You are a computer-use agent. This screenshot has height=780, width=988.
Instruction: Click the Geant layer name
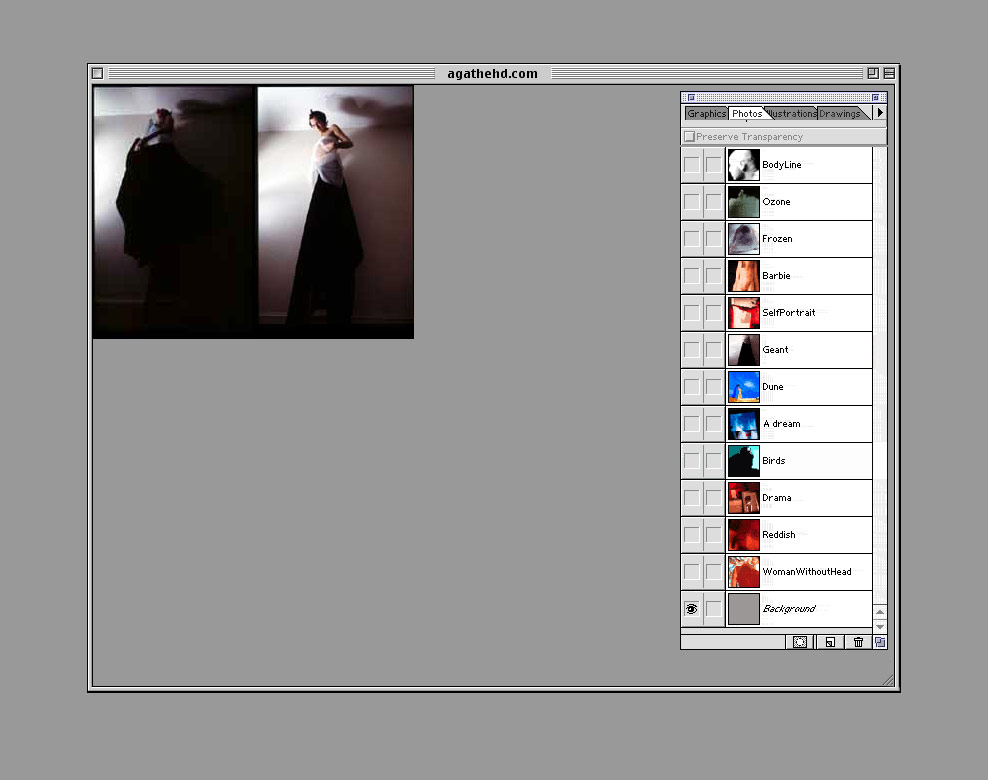(775, 350)
